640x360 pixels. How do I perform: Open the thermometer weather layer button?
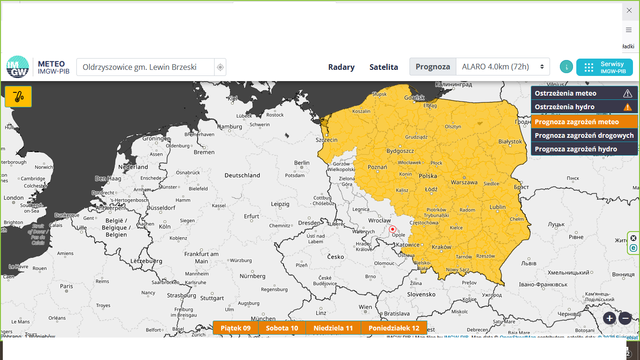click(18, 97)
